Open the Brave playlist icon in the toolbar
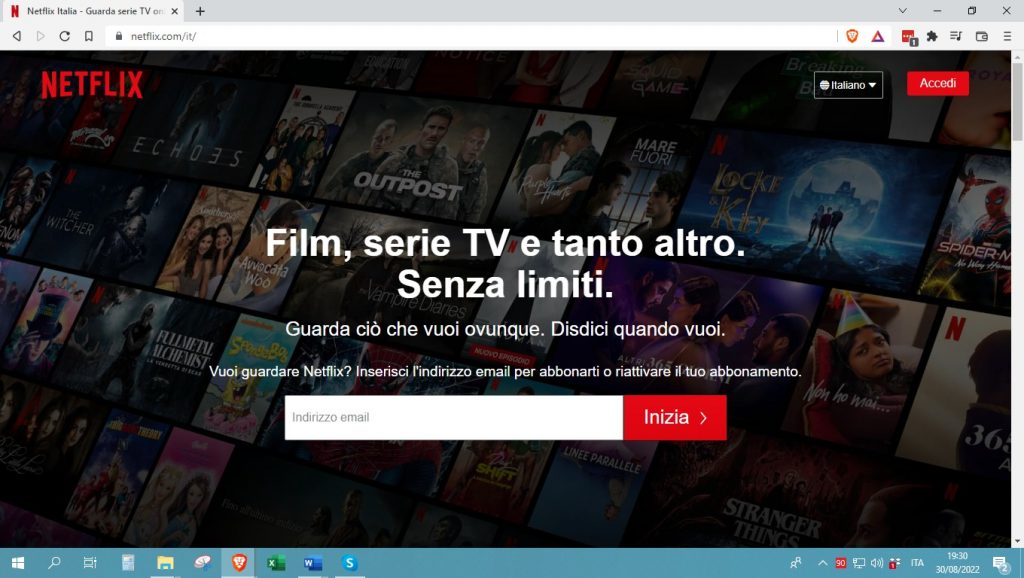The width and height of the screenshot is (1024, 578). pyautogui.click(x=955, y=36)
